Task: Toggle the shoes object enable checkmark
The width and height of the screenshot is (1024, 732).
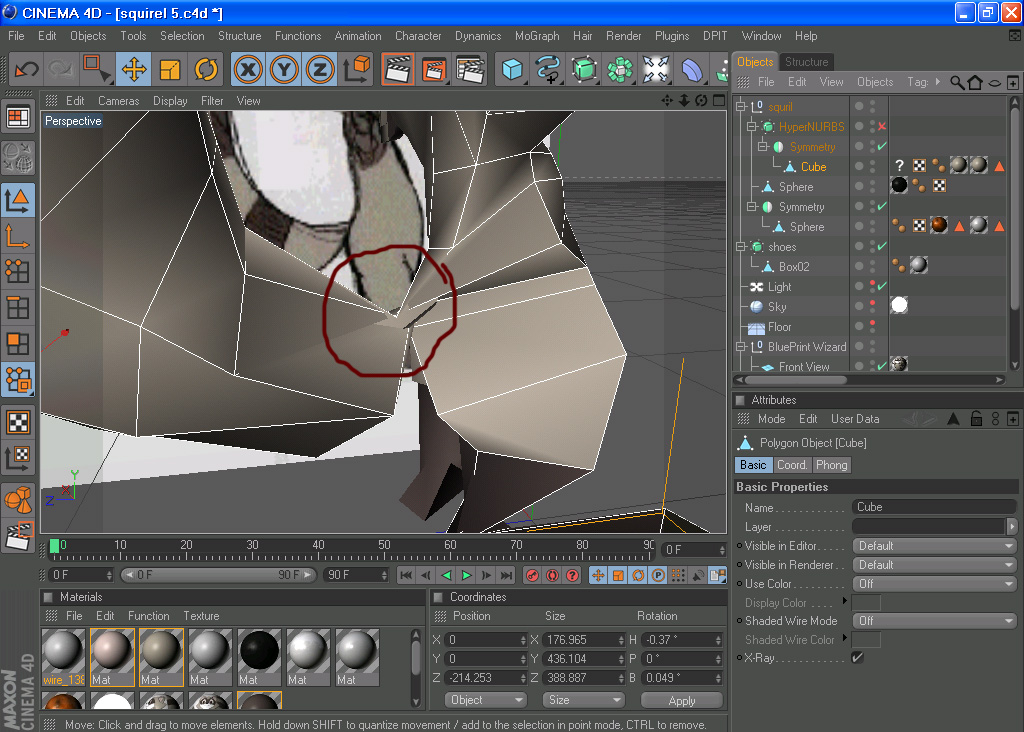Action: pos(882,246)
